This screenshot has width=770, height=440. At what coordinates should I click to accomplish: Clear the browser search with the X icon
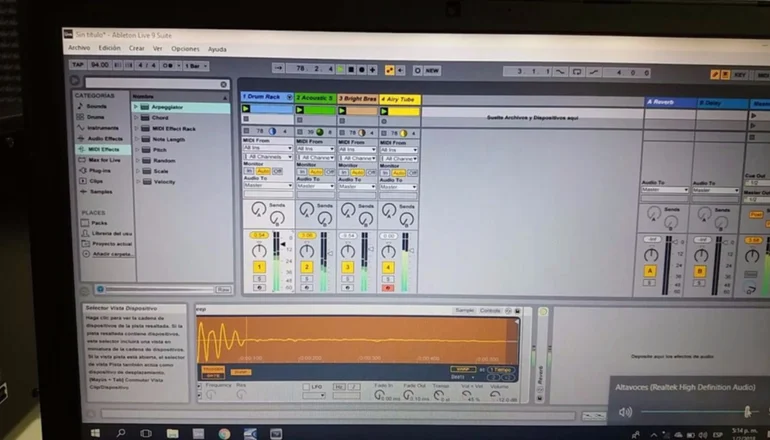click(x=224, y=84)
